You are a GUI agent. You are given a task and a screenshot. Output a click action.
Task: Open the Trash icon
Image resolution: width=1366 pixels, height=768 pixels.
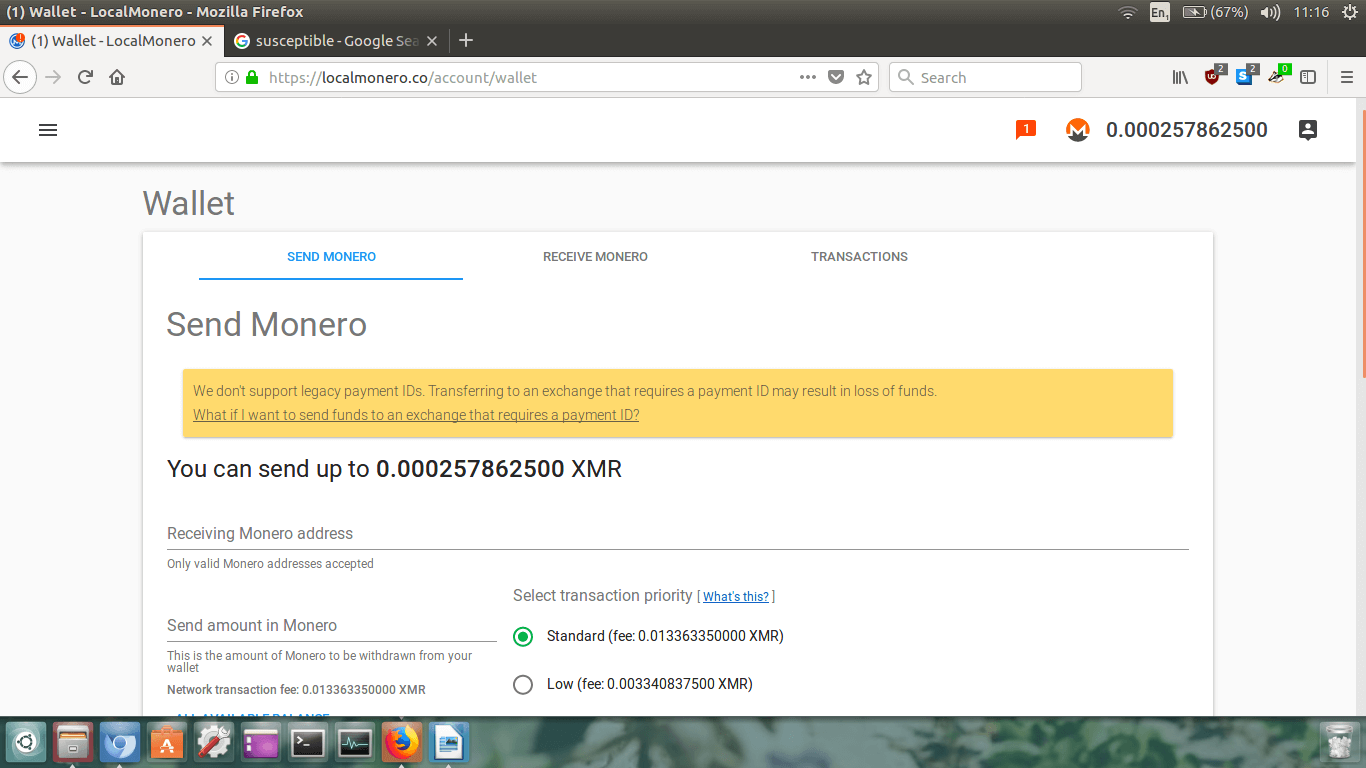click(1338, 743)
